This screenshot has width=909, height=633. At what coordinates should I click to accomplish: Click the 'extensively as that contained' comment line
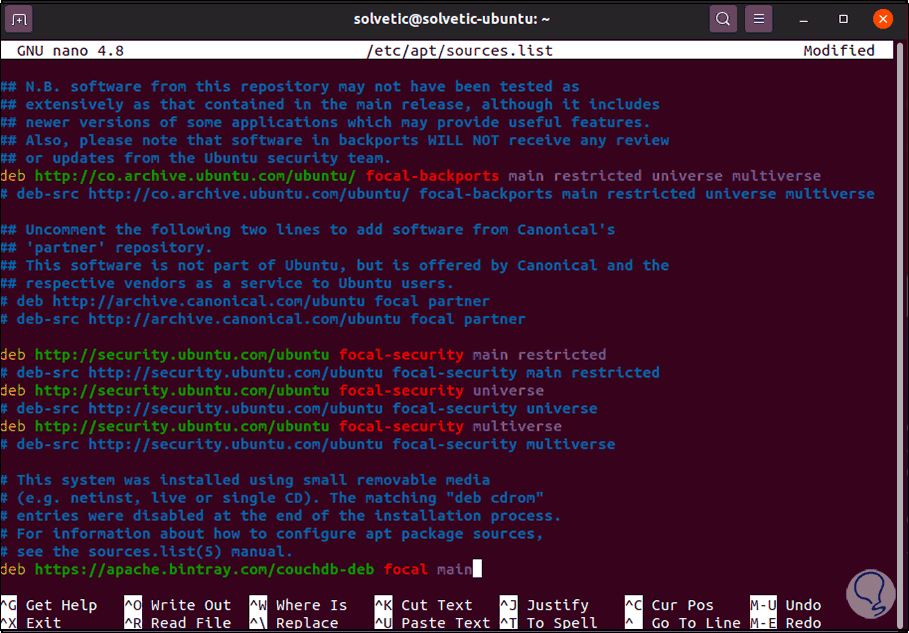(x=330, y=105)
